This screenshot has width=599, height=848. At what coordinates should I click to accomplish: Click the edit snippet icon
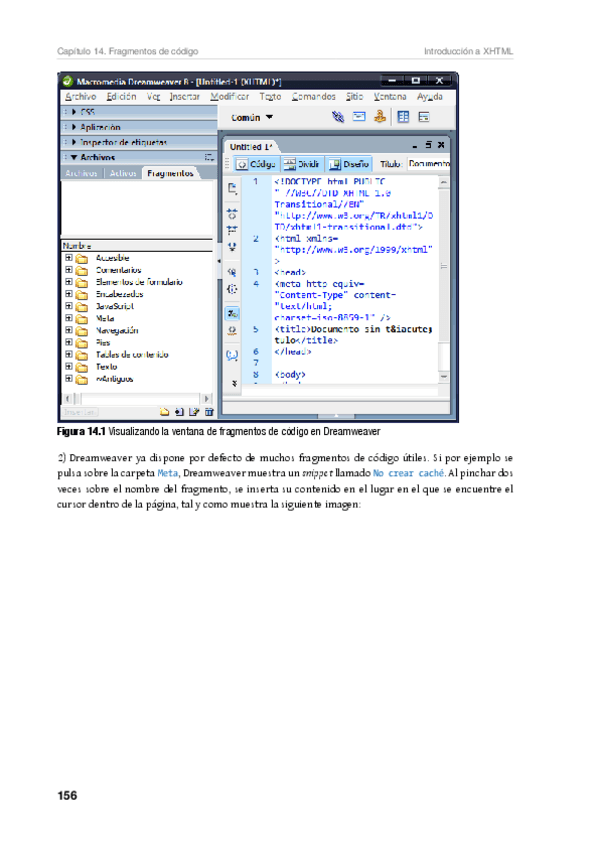point(194,412)
